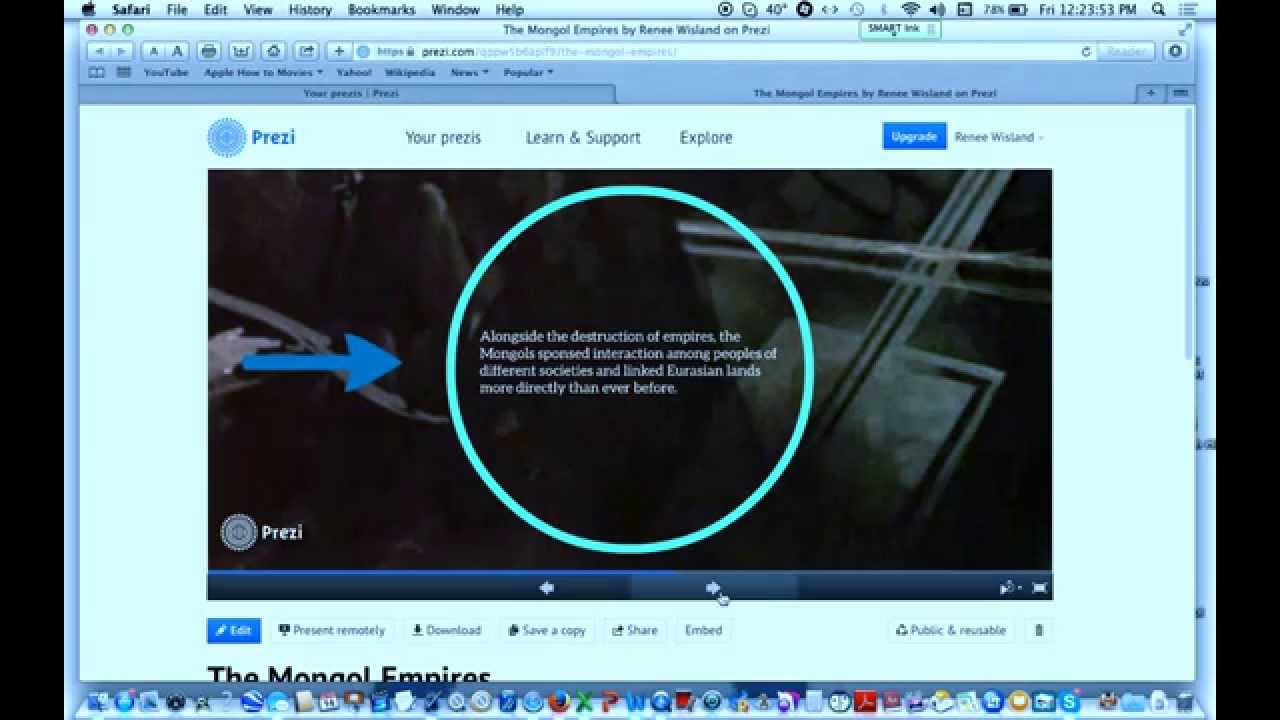
Task: Open the Safari menu
Action: 131,9
